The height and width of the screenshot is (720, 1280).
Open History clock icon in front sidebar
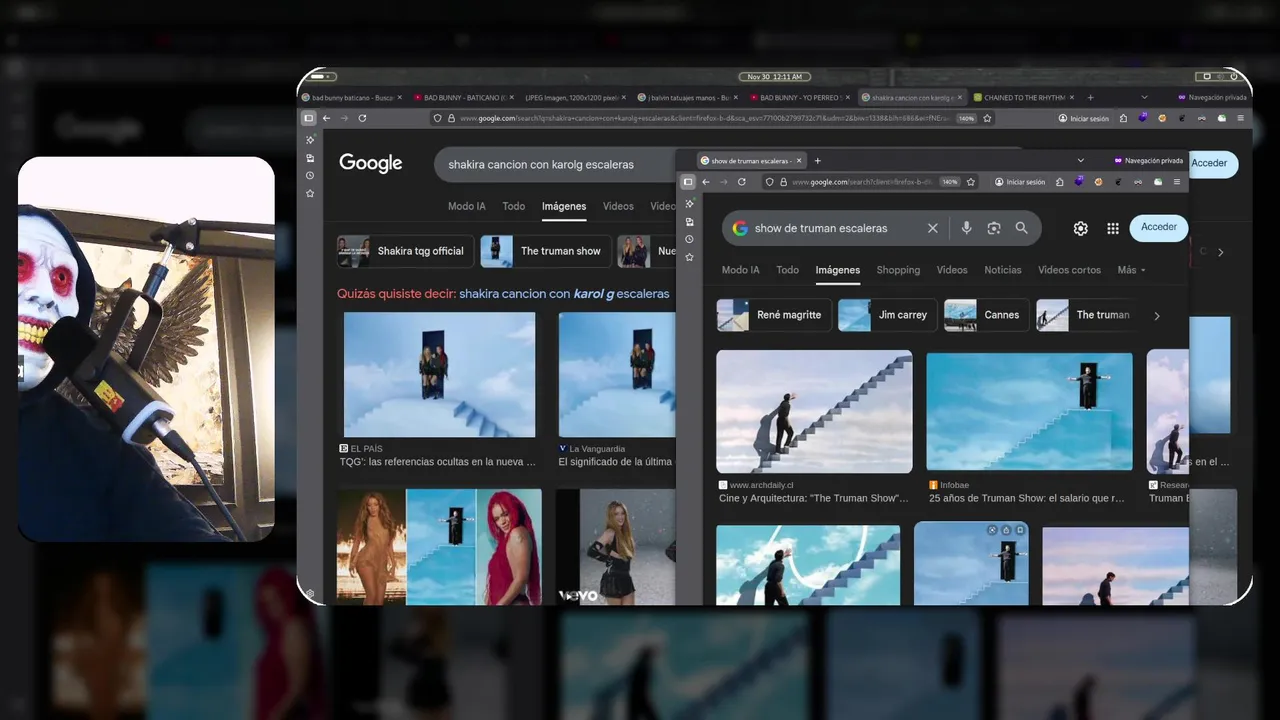click(x=689, y=239)
